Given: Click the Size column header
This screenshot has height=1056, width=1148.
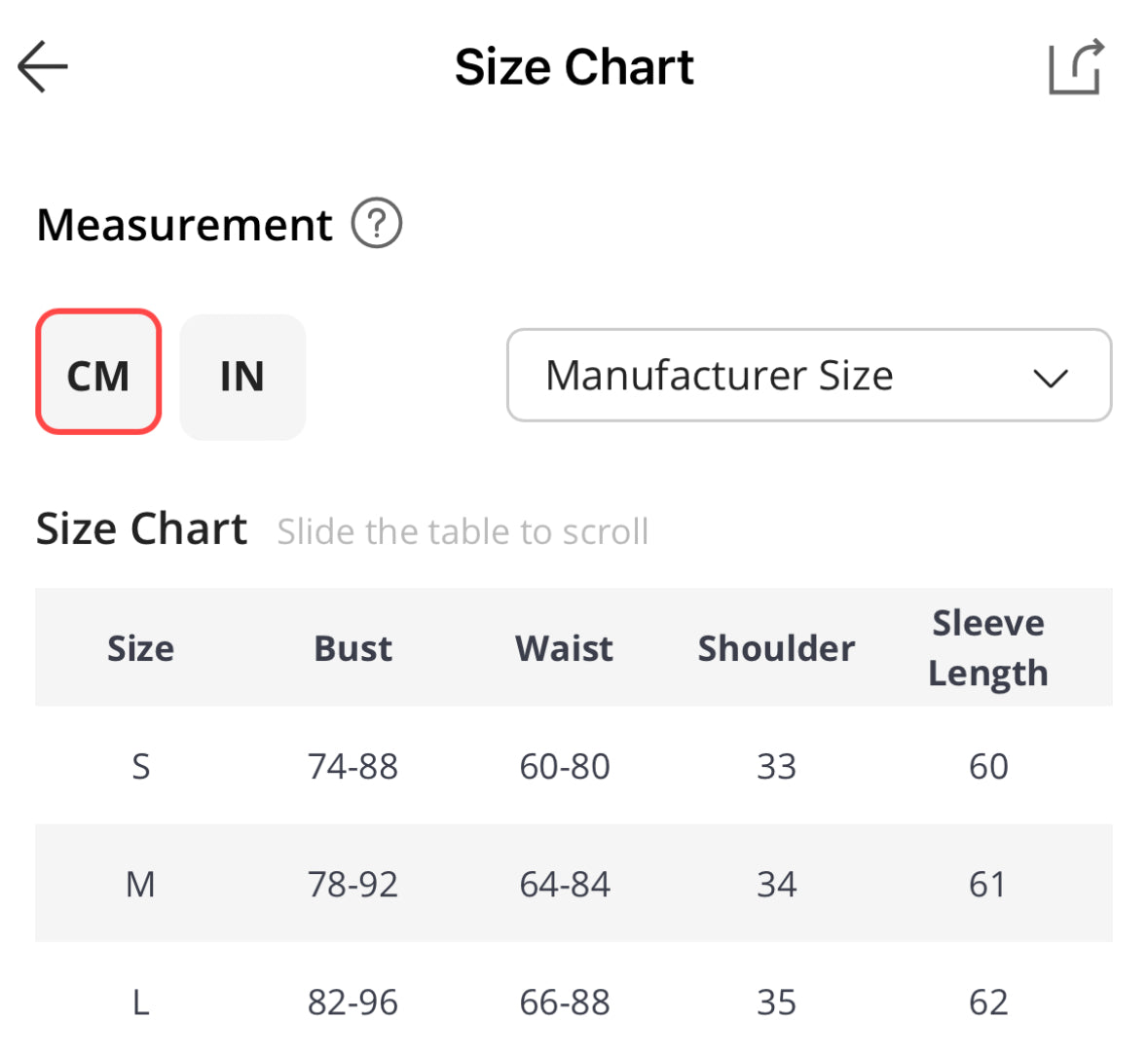Looking at the screenshot, I should 140,648.
